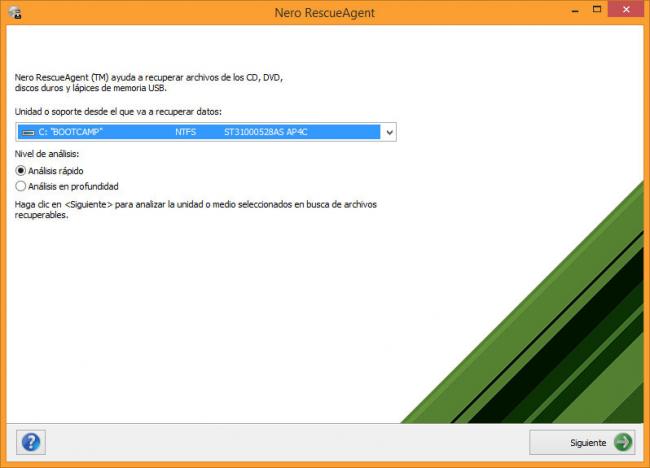
Task: Select the C: "BOOTCAMP" drive entry
Action: coord(199,132)
